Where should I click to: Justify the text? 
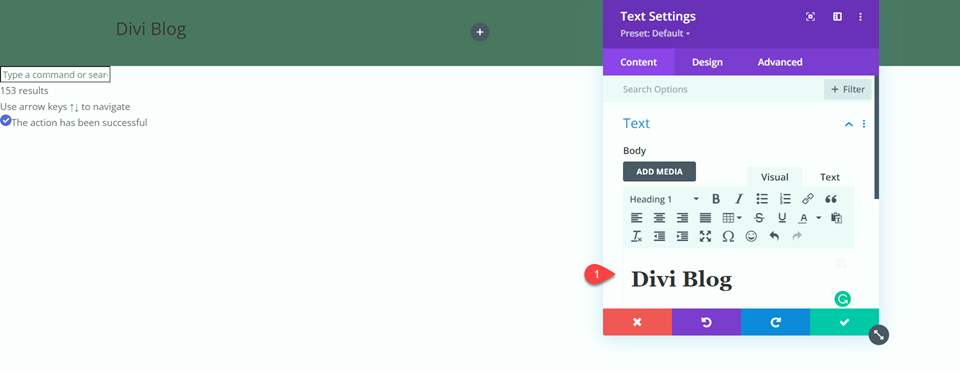705,218
